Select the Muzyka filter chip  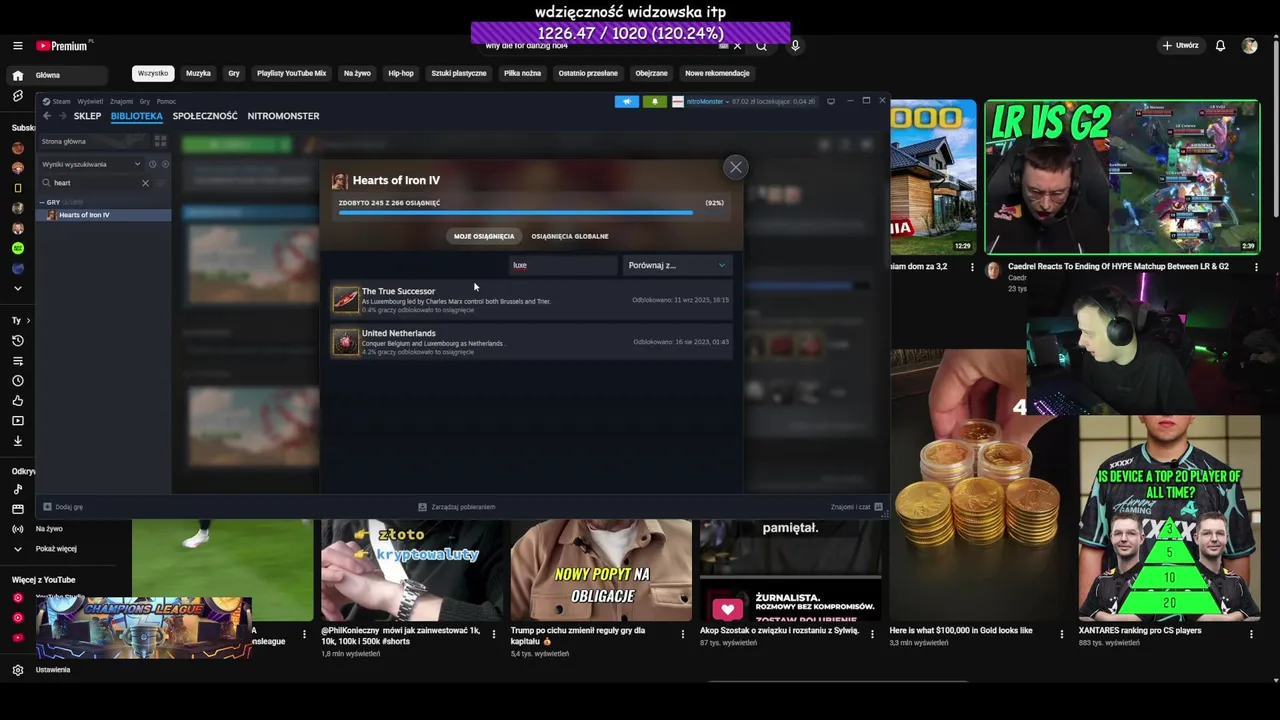(x=198, y=73)
